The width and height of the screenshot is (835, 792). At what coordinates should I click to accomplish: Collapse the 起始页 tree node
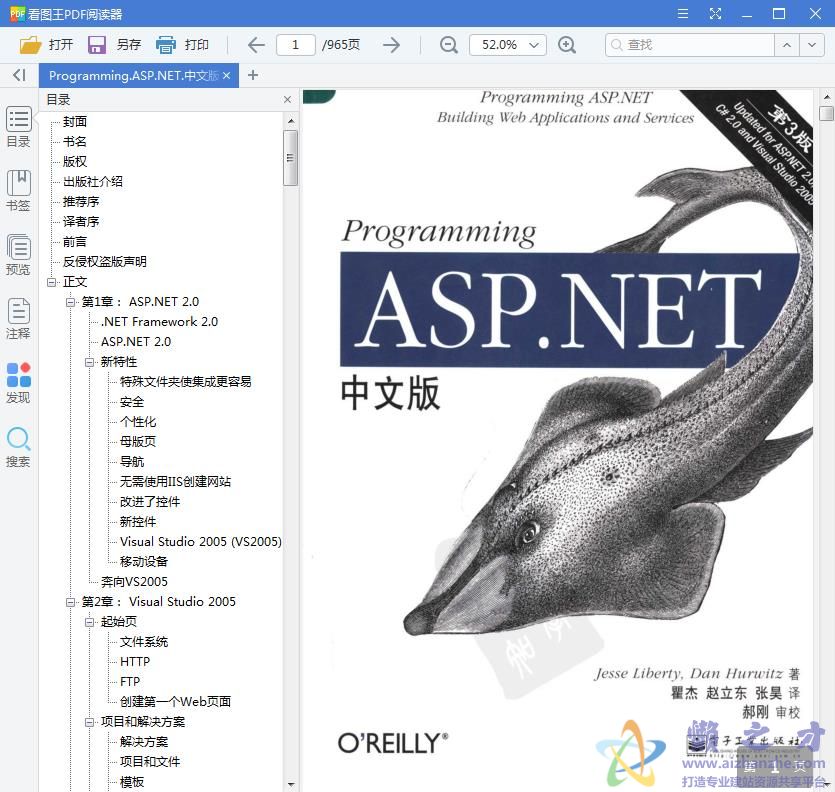coord(89,621)
